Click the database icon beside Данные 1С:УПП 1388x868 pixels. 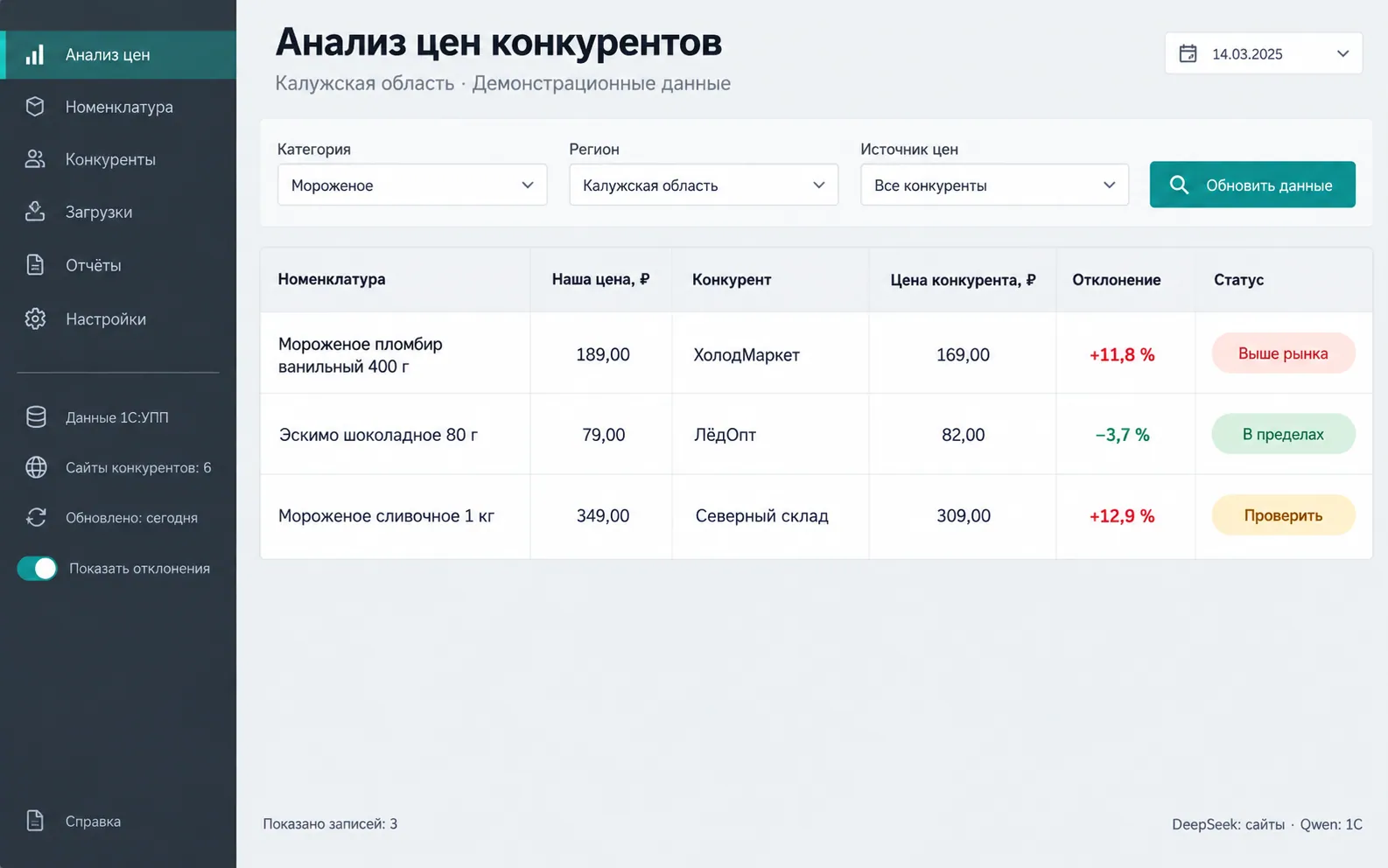[36, 417]
